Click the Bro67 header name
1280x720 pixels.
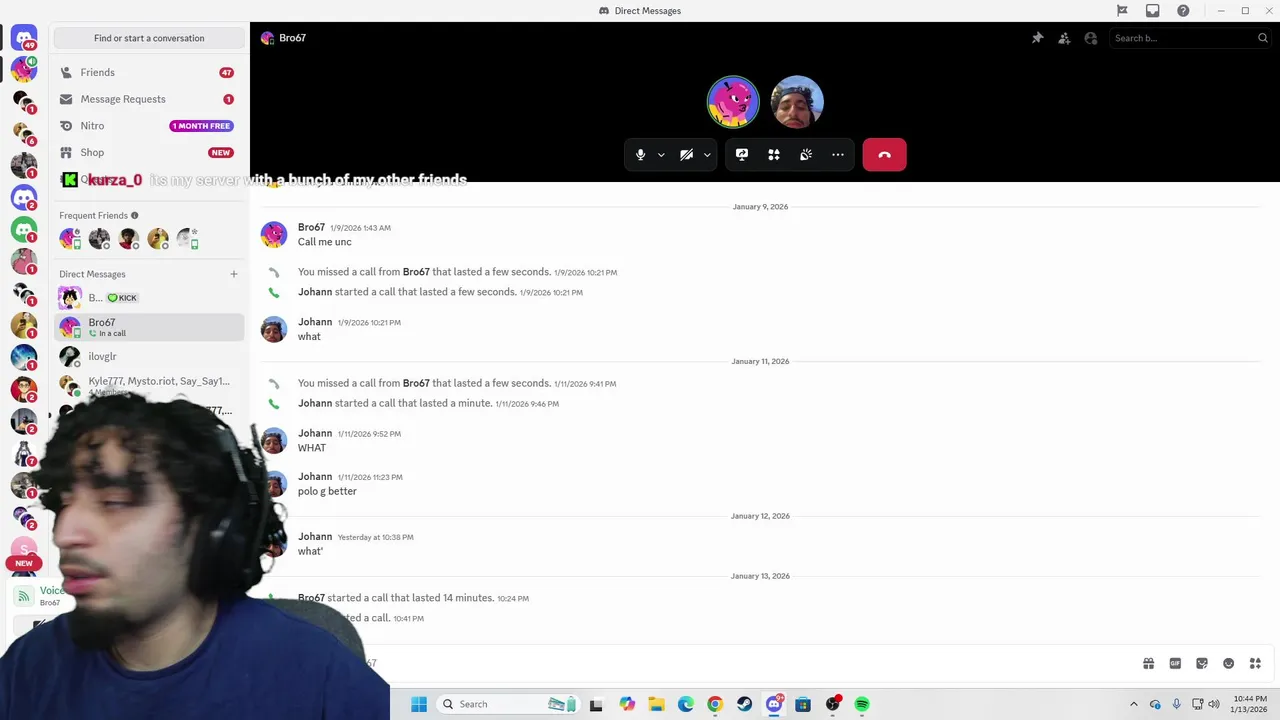293,38
